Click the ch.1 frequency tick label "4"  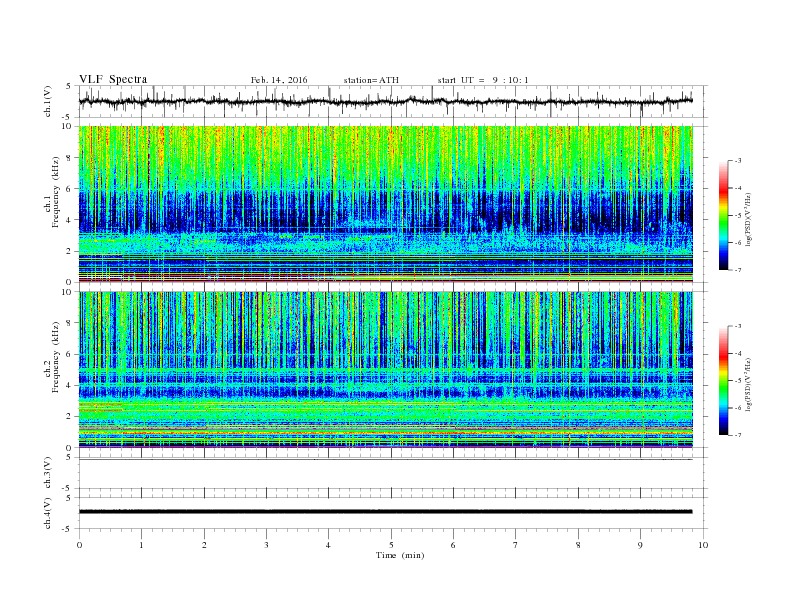tap(69, 220)
